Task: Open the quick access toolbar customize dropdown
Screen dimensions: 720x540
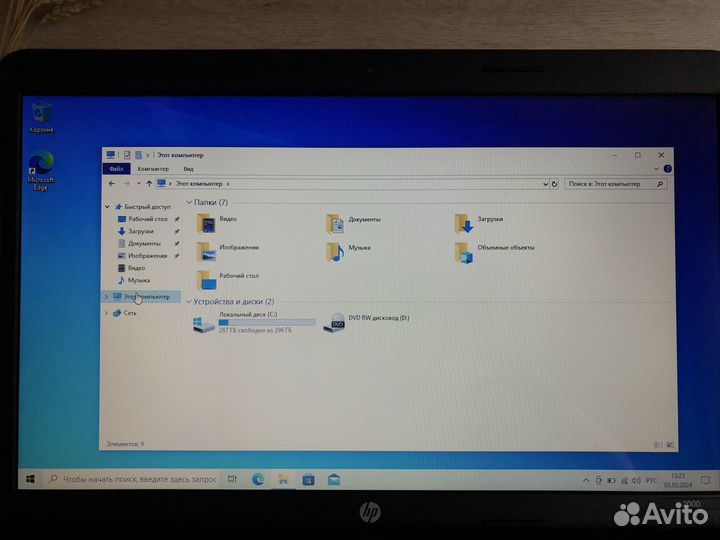Action: coord(147,155)
